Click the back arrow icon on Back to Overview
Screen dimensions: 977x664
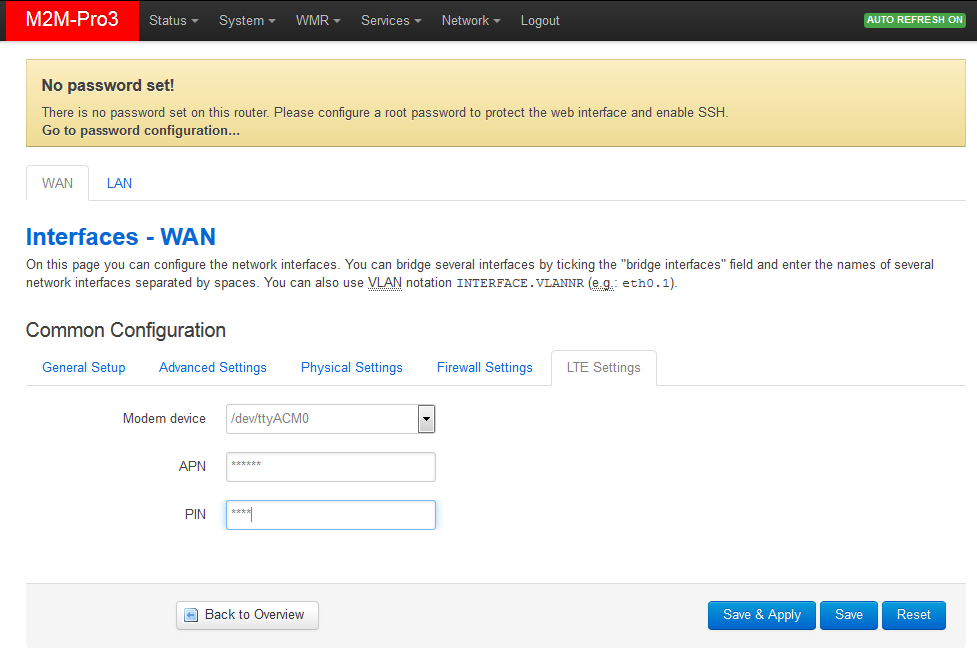(x=191, y=615)
